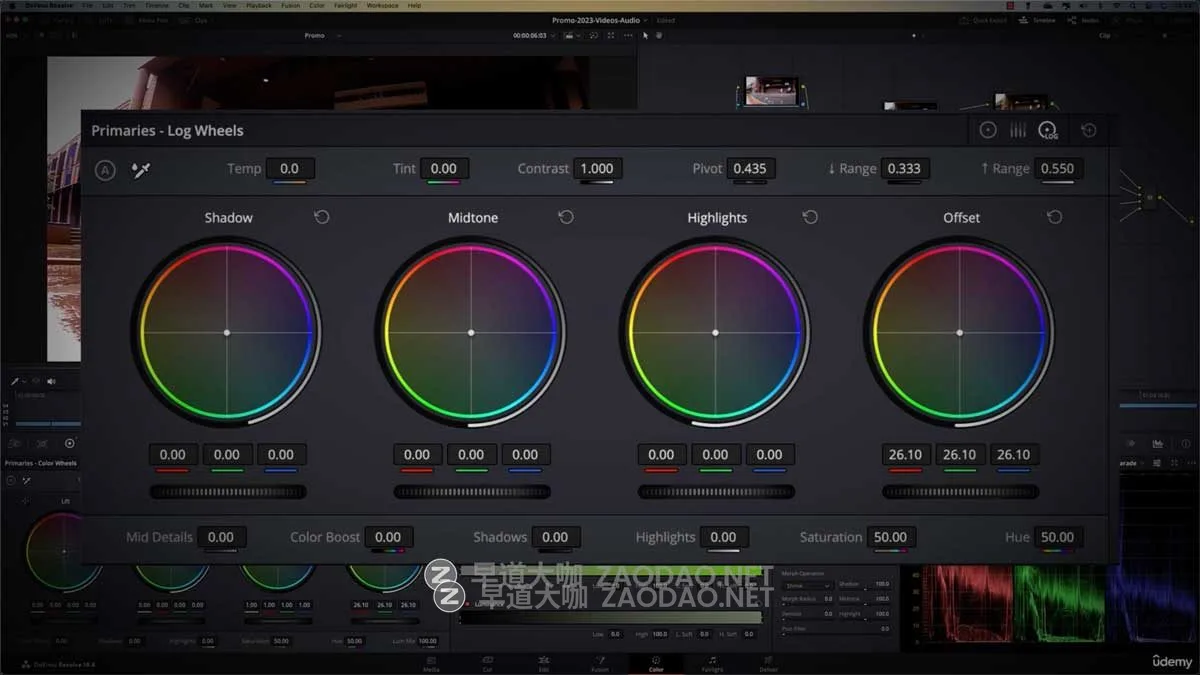Toggle the Nodes panel in top toolbar
Viewport: 1200px width, 675px height.
[x=1085, y=20]
